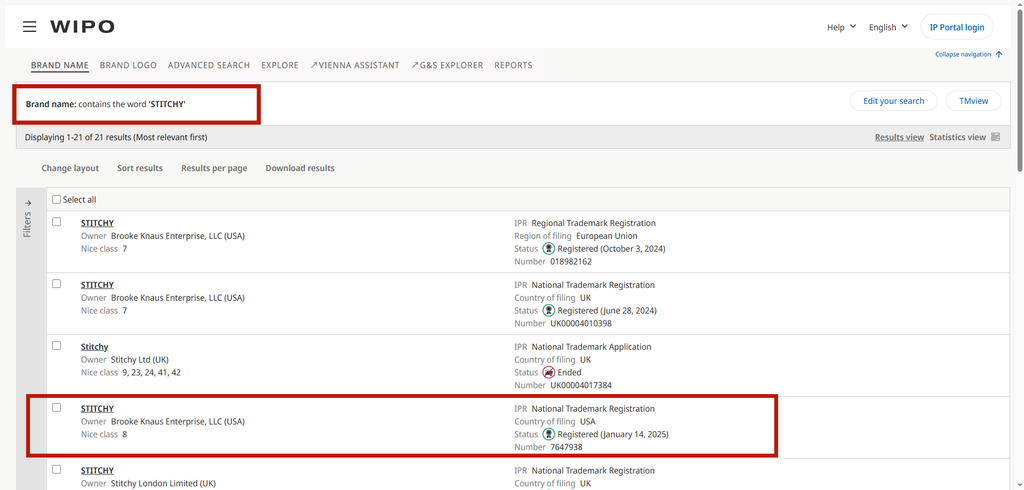Open the Sort results menu

coord(140,168)
